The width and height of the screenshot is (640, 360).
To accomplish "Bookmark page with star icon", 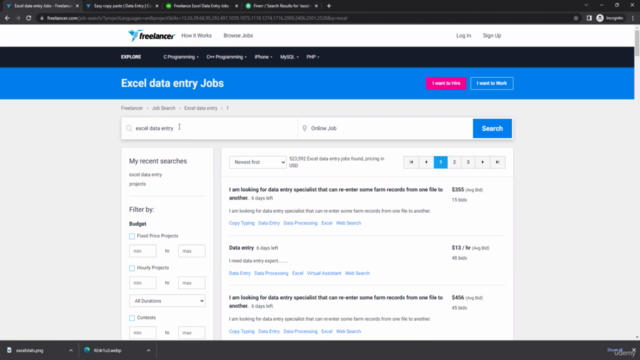I will (x=576, y=18).
